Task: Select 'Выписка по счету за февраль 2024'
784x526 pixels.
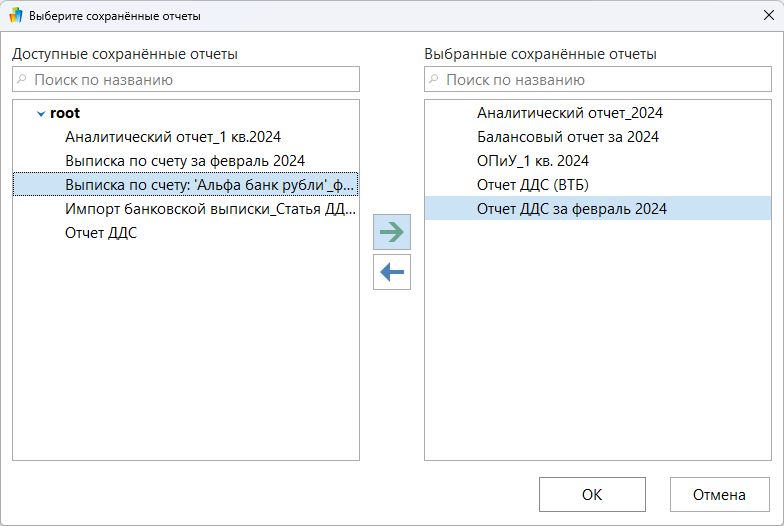Action: click(x=184, y=160)
